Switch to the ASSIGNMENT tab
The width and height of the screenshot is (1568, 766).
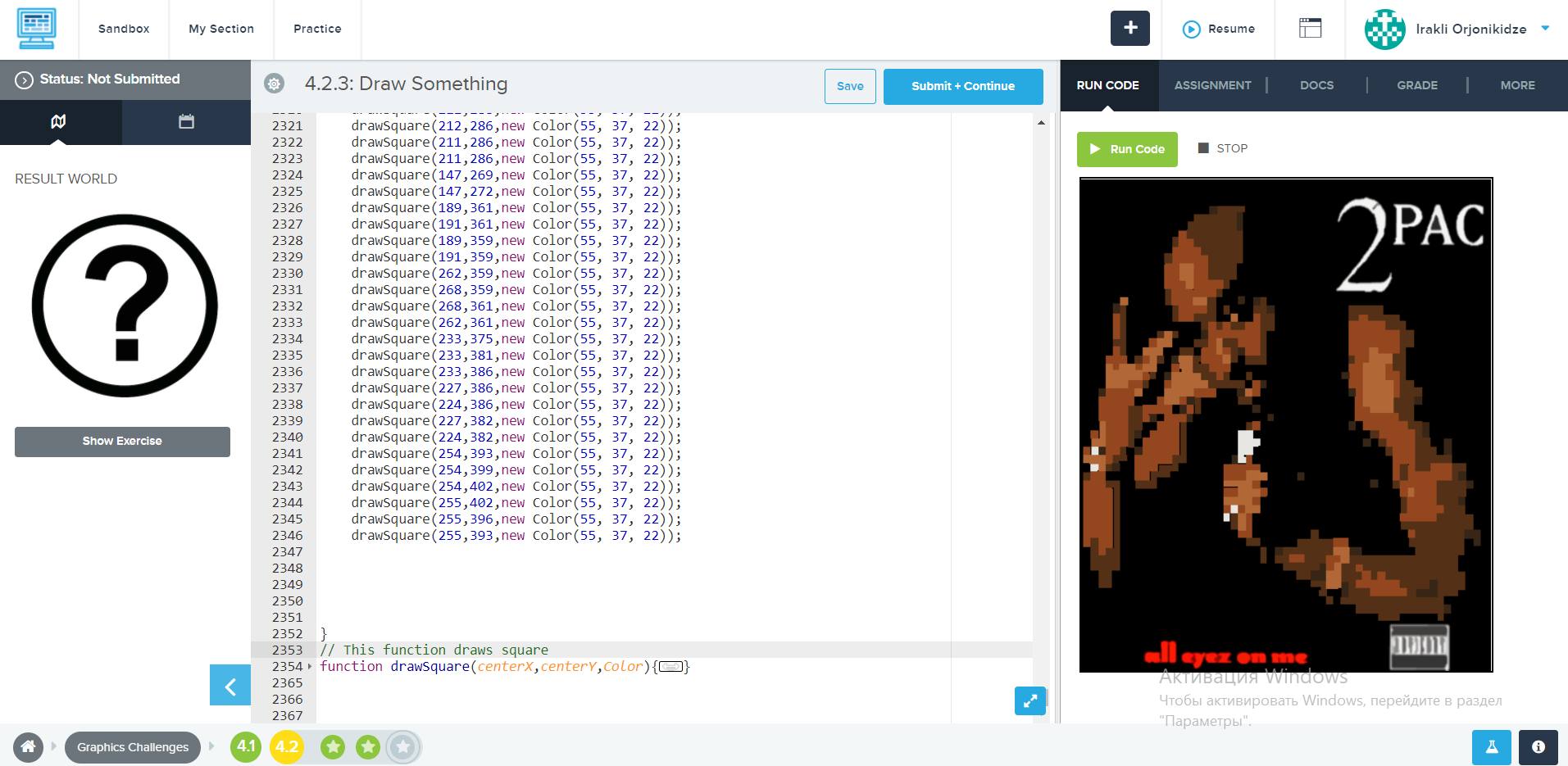(x=1213, y=85)
